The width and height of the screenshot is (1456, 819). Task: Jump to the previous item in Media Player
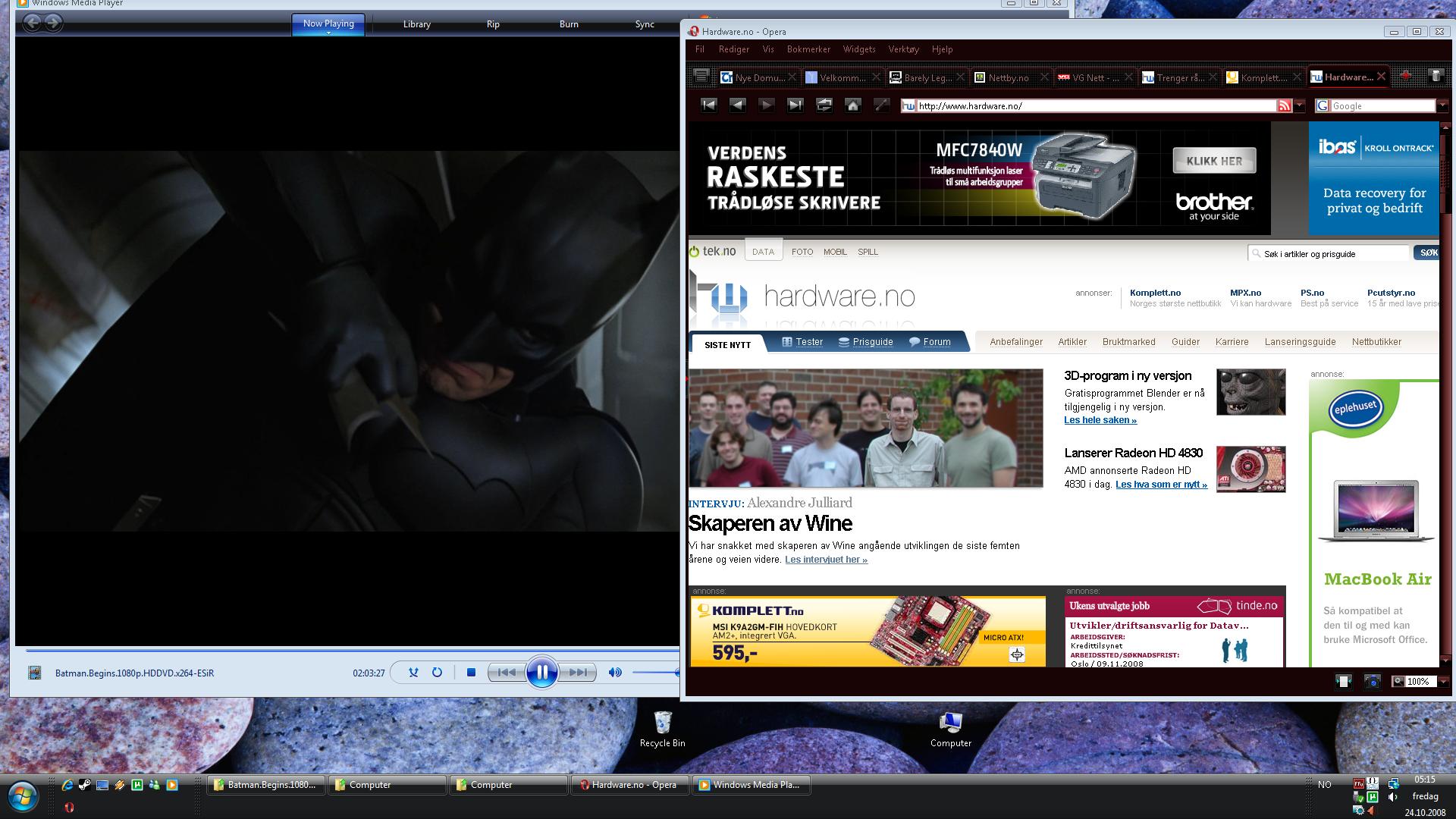point(507,672)
